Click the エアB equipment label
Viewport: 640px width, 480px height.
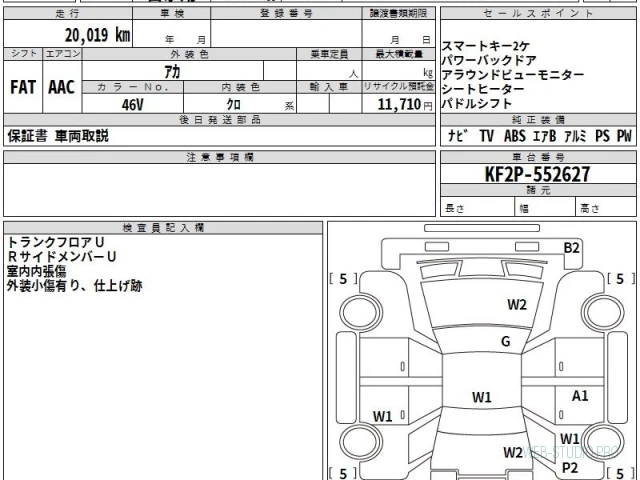545,136
